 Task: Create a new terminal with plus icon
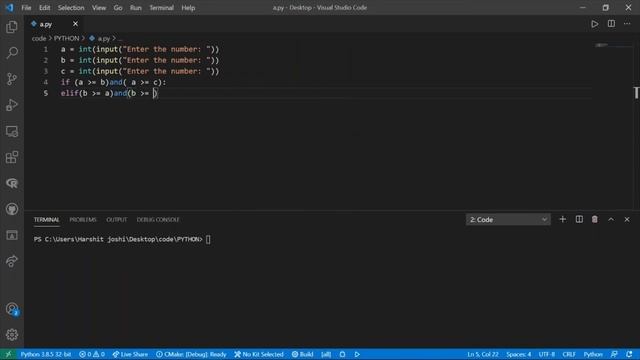click(x=562, y=220)
